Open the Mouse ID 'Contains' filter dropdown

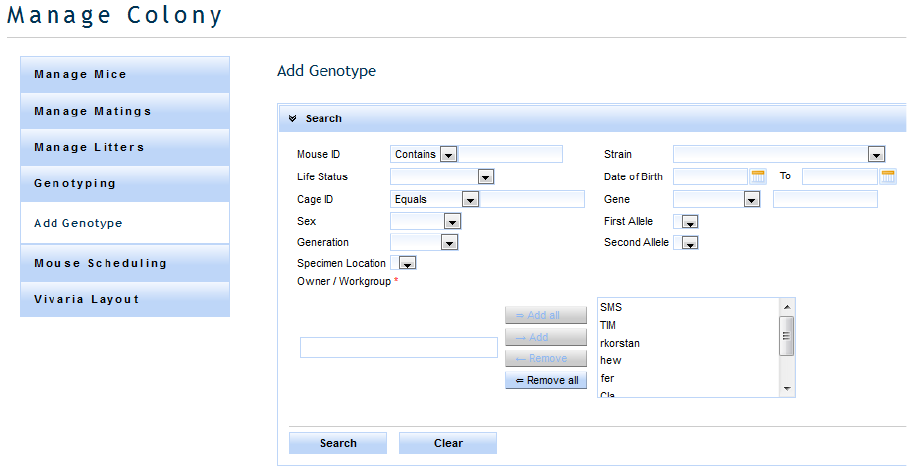click(x=447, y=154)
